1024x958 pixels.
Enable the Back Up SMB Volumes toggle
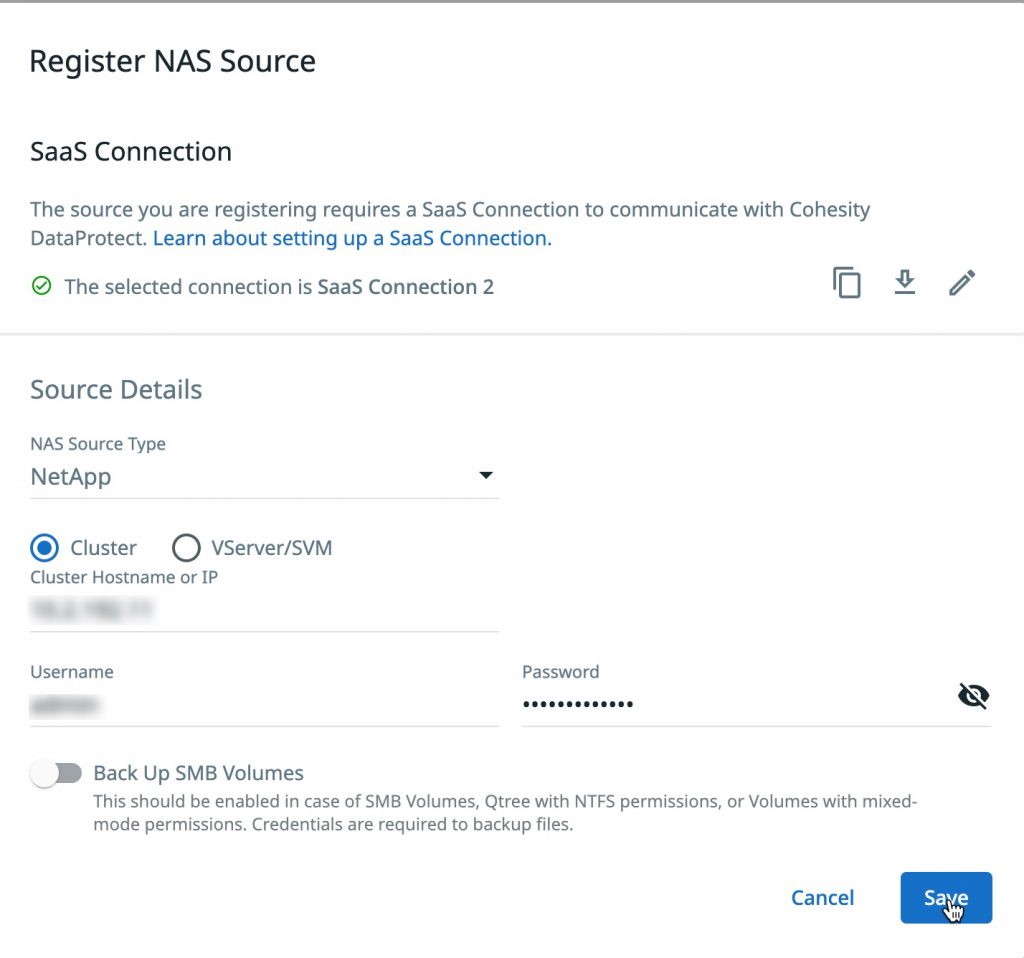[x=57, y=772]
